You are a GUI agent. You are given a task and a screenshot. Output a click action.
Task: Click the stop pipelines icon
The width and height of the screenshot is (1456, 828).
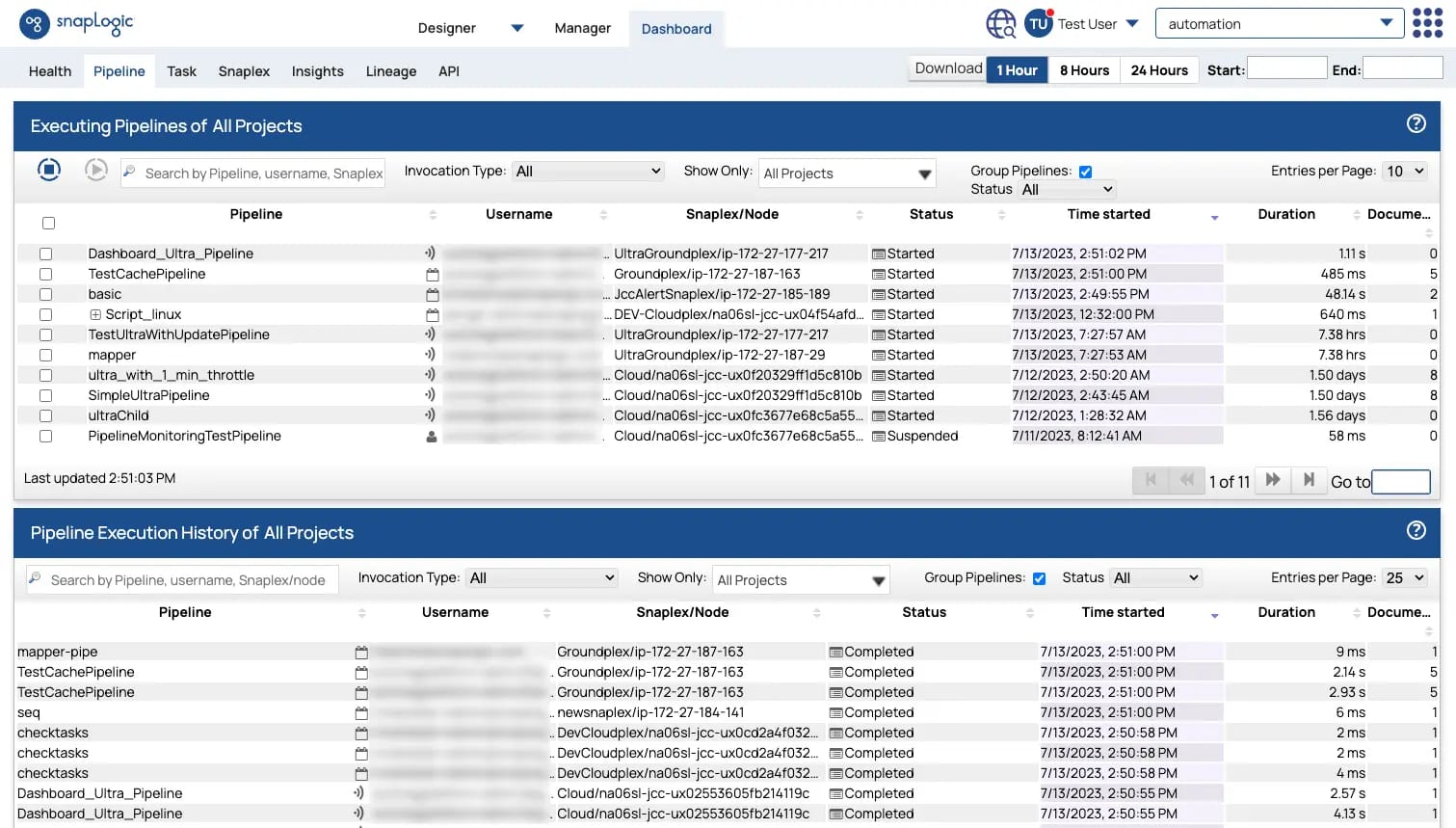pyautogui.click(x=49, y=170)
